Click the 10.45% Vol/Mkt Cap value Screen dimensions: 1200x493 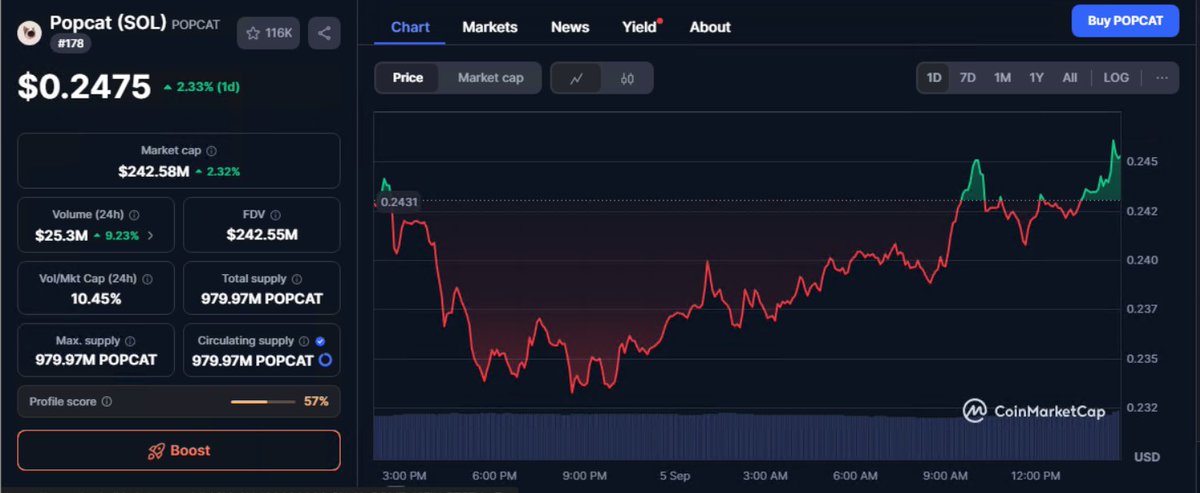pos(96,298)
